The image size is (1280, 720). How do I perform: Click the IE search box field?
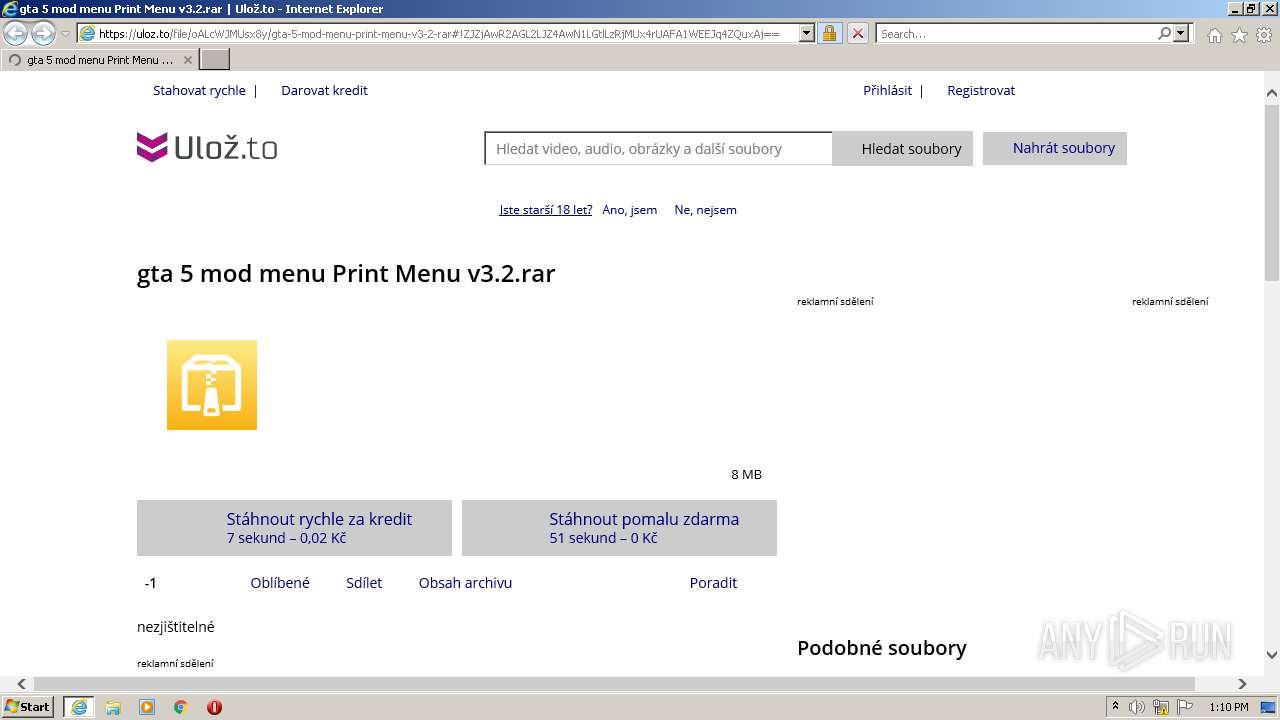point(1015,33)
